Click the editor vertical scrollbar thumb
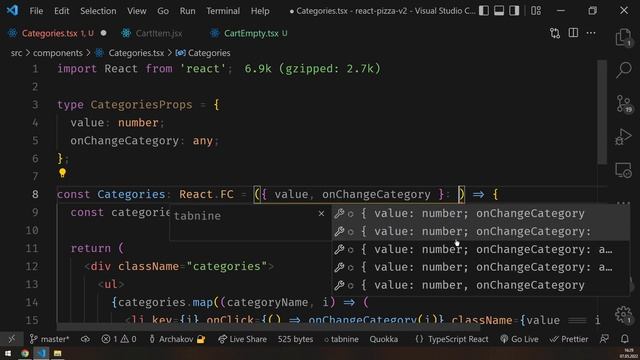The height and width of the screenshot is (360, 640). (x=602, y=112)
